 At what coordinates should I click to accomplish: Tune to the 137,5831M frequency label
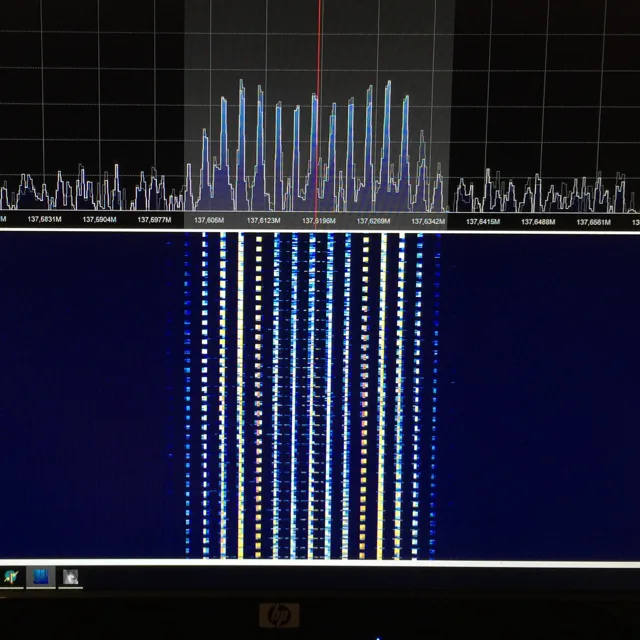tap(44, 220)
